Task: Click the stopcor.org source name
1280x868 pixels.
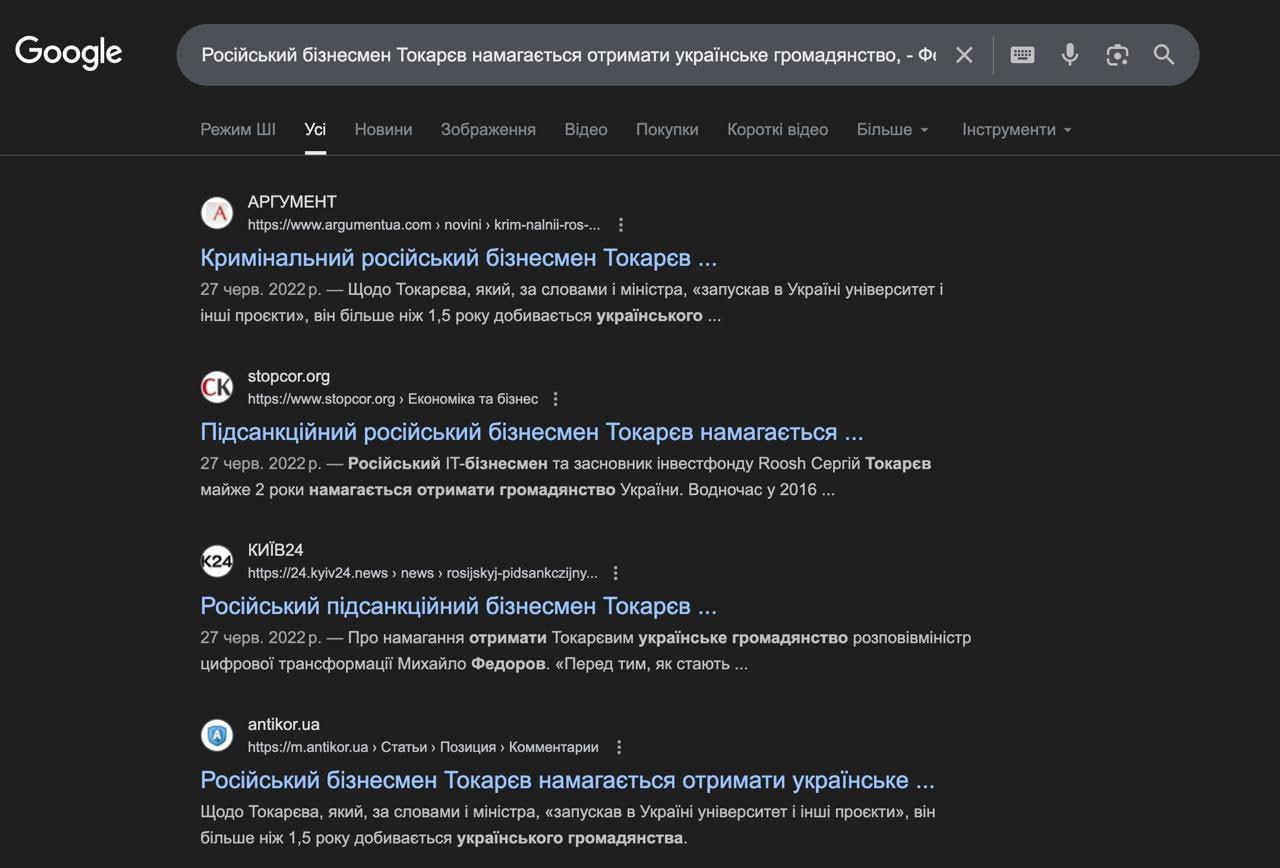Action: 289,376
